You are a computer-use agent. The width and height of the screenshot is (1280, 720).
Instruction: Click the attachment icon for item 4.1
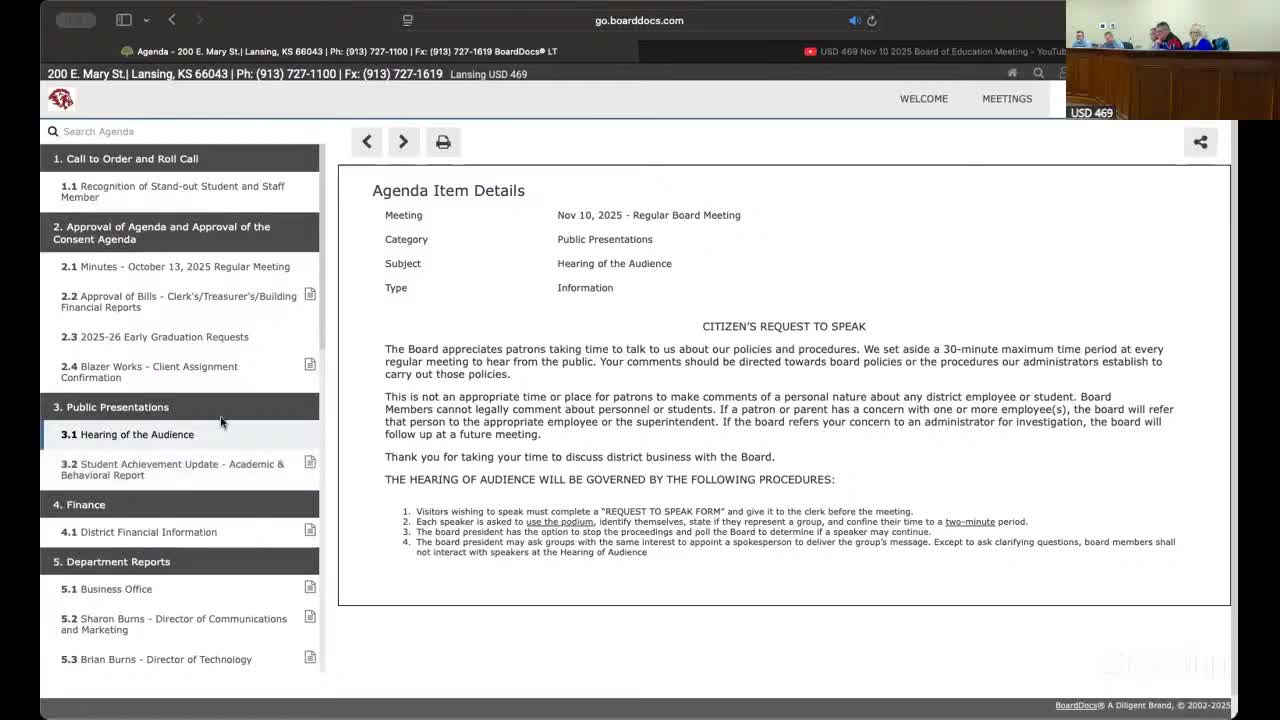[310, 530]
